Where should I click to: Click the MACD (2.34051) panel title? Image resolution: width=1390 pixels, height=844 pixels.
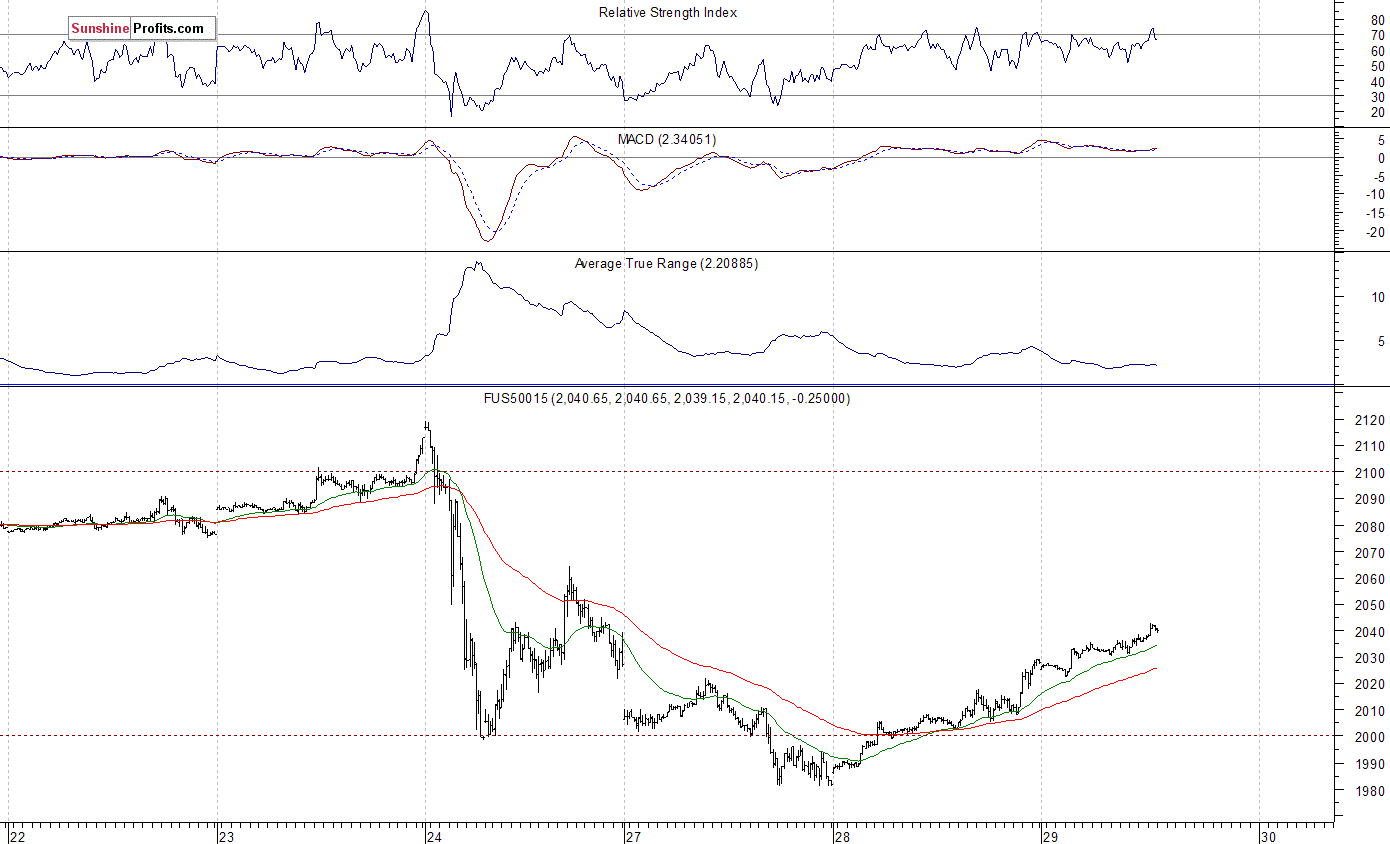667,139
